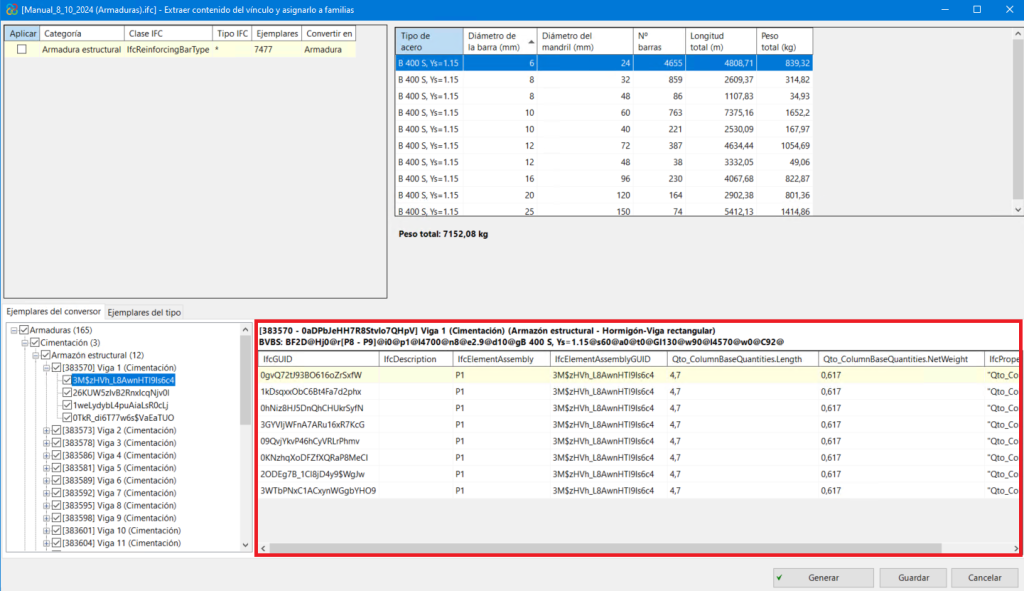The height and width of the screenshot is (591, 1024).
Task: Select row with GUID 3WTbPNxC1ACxynWGgbYHO9
Action: (x=638, y=490)
